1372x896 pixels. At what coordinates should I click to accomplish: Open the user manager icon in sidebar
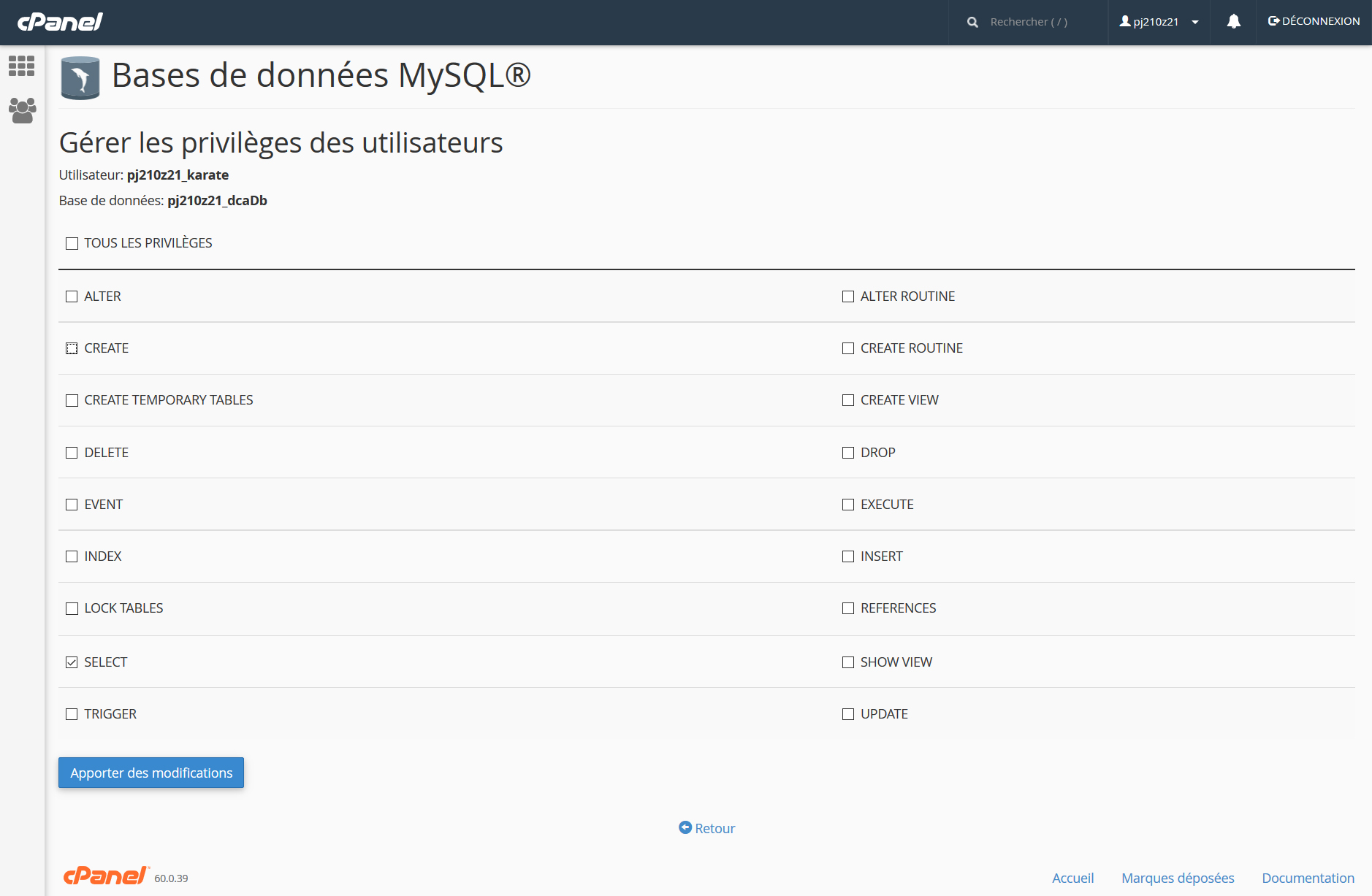(x=22, y=110)
